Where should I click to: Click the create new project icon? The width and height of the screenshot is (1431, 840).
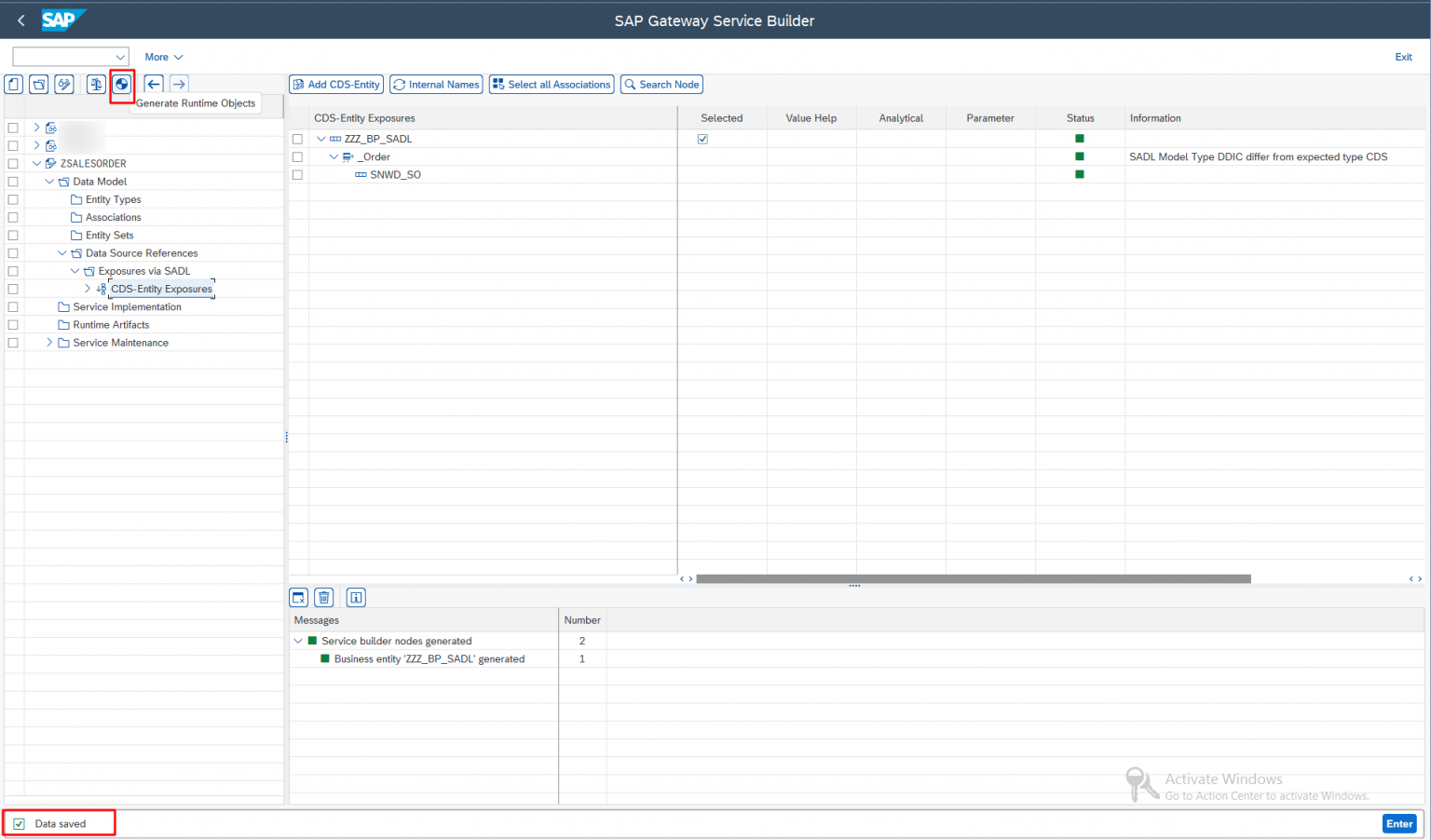[13, 84]
